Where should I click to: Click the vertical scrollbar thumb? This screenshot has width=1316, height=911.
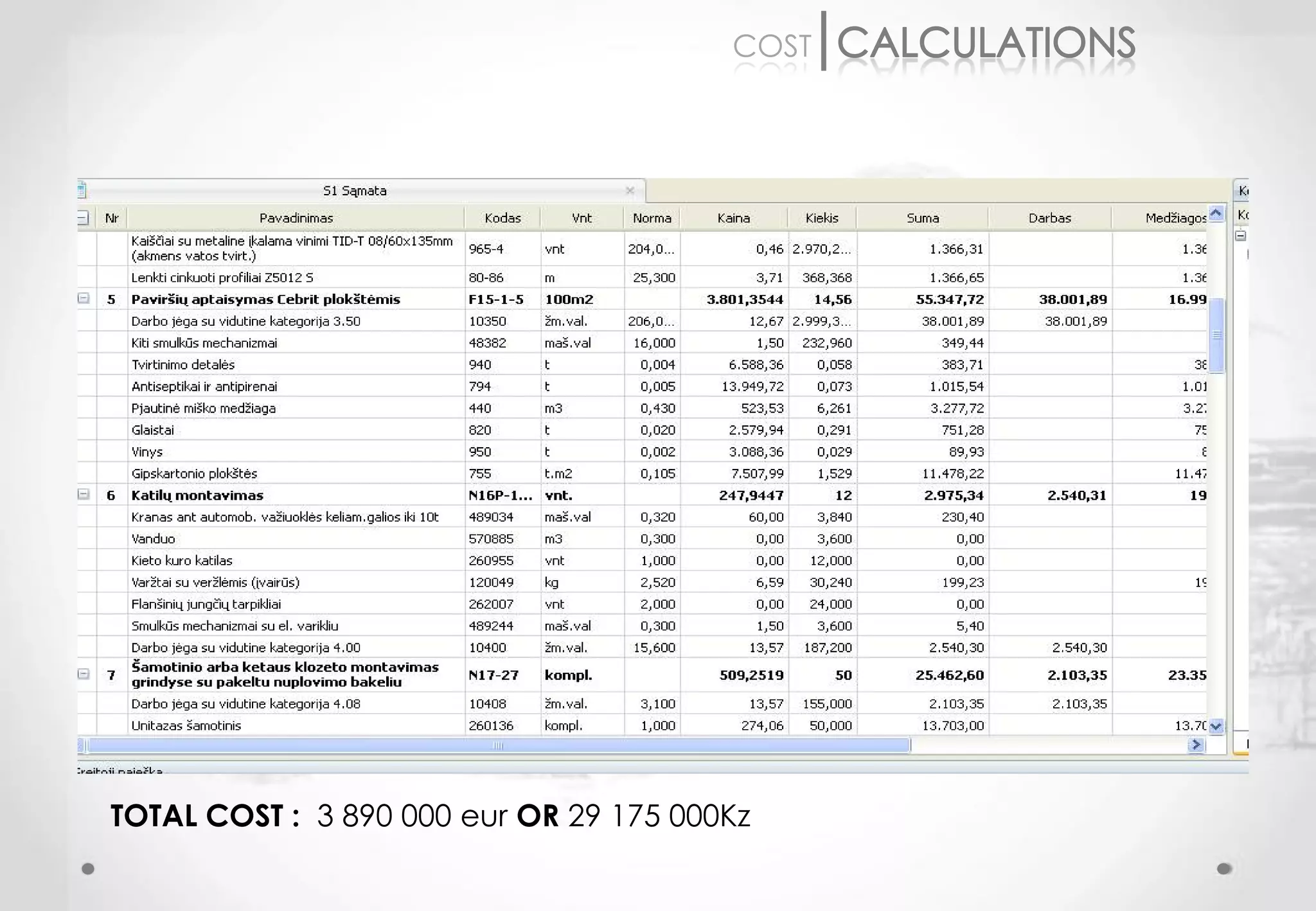1216,335
